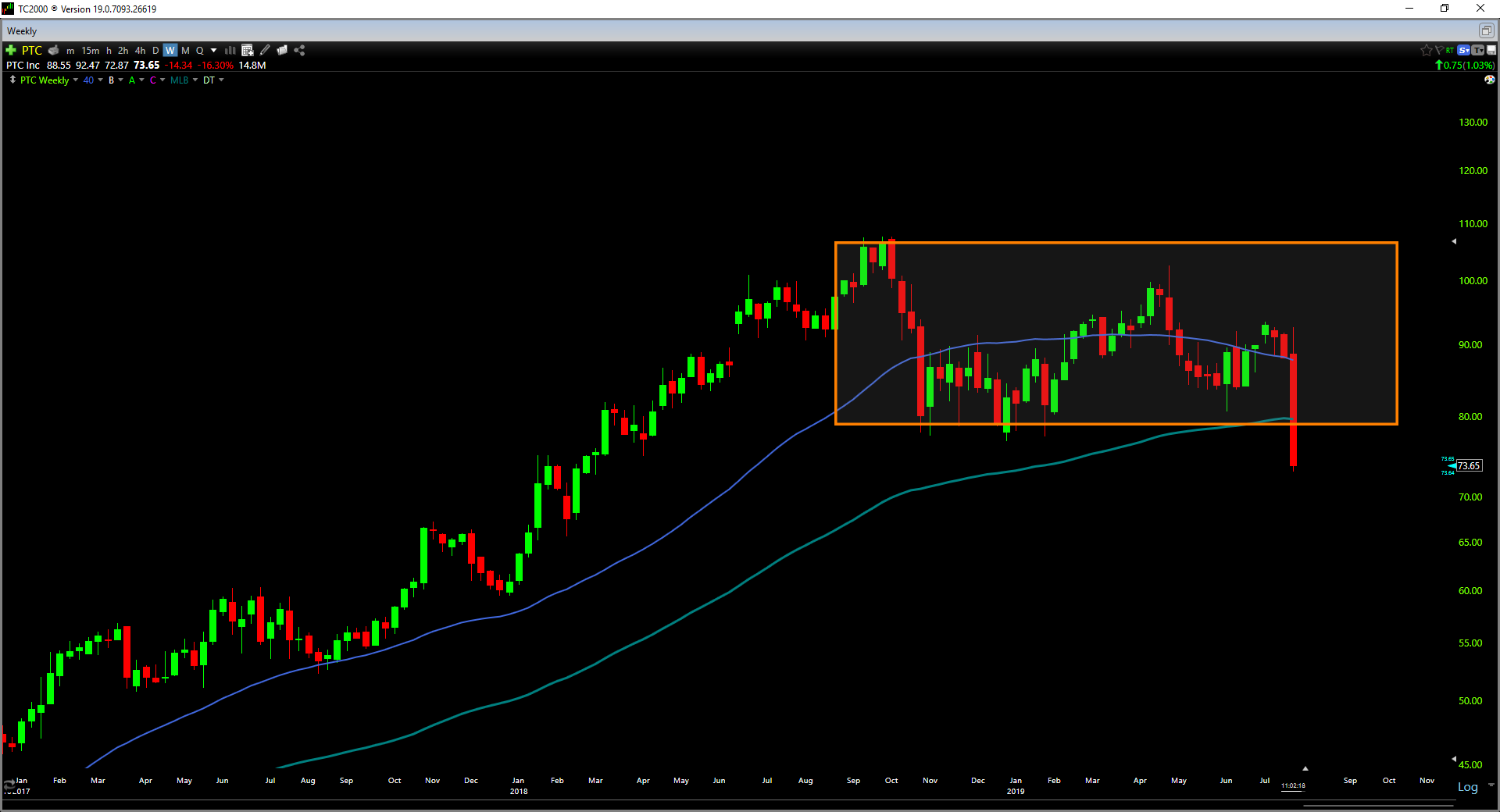The width and height of the screenshot is (1500, 812).
Task: Click the Log scale button
Action: pos(1468,787)
